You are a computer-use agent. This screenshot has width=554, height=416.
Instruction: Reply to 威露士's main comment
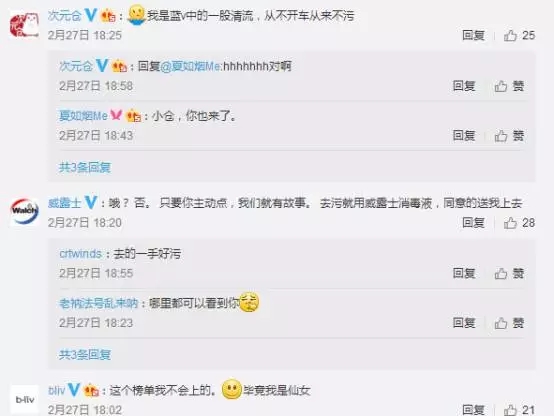point(473,223)
